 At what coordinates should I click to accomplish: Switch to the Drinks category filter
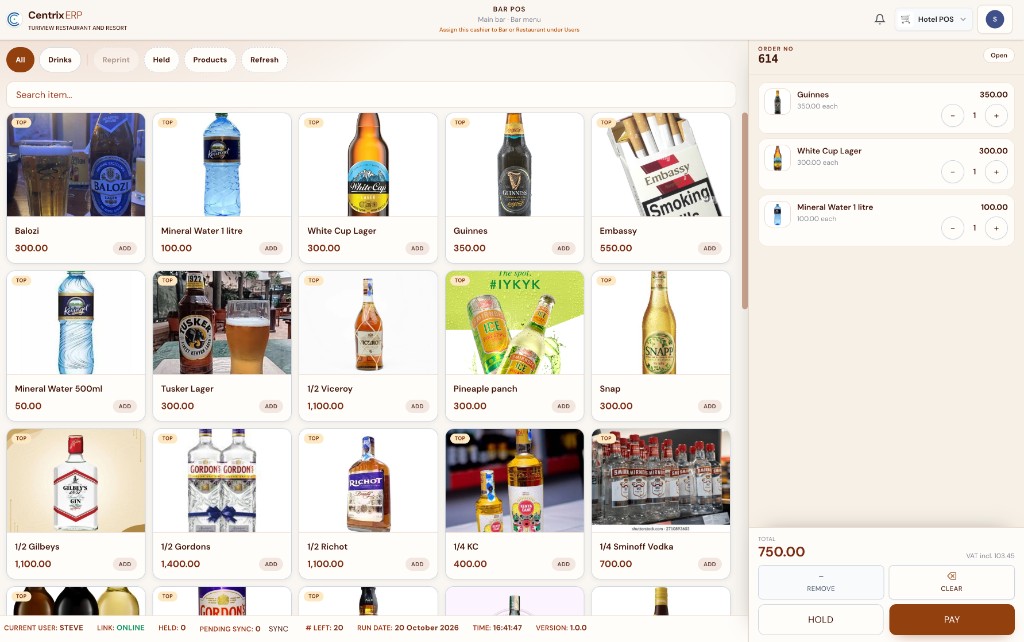pos(60,59)
